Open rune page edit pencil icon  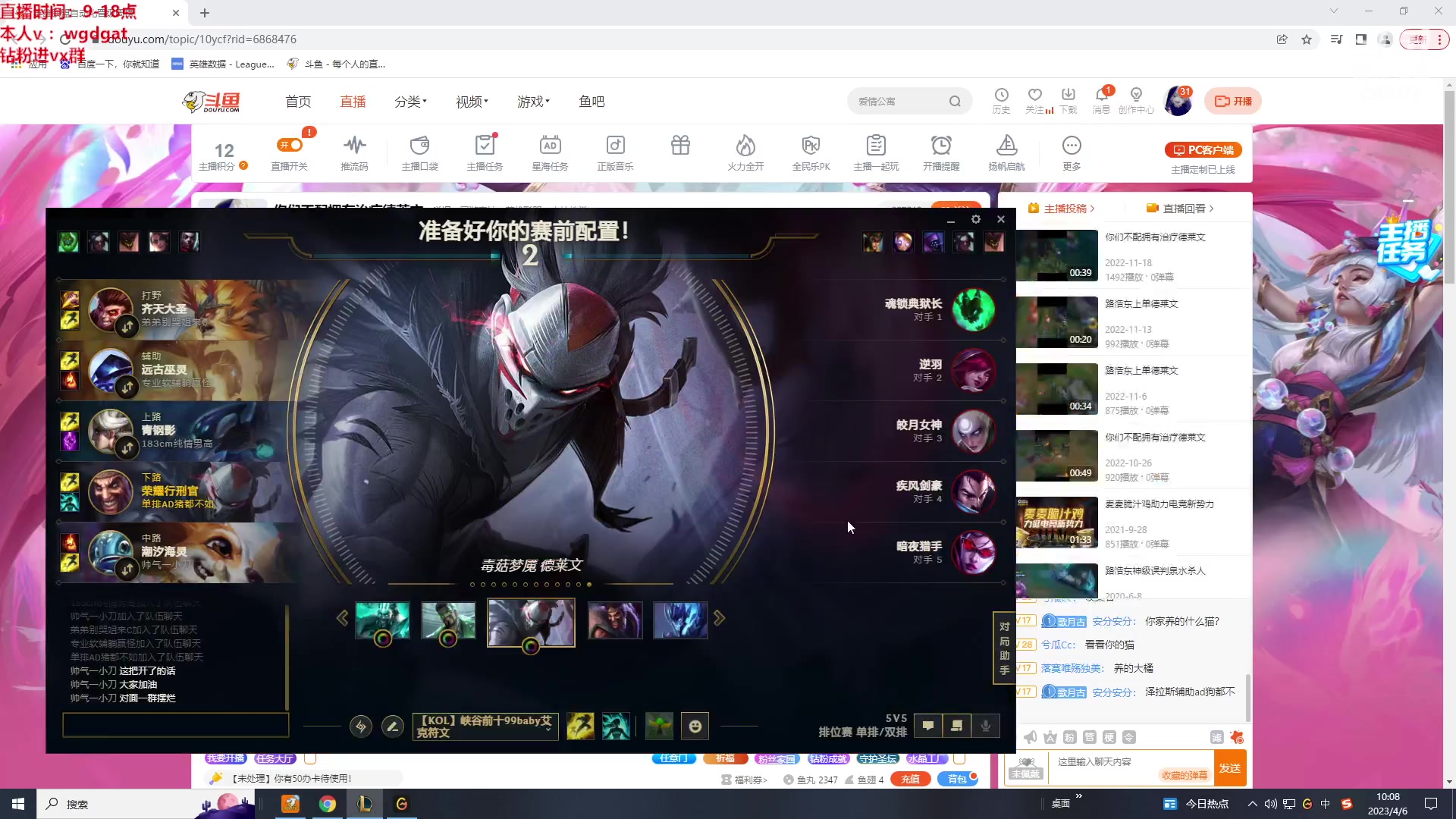tap(392, 726)
